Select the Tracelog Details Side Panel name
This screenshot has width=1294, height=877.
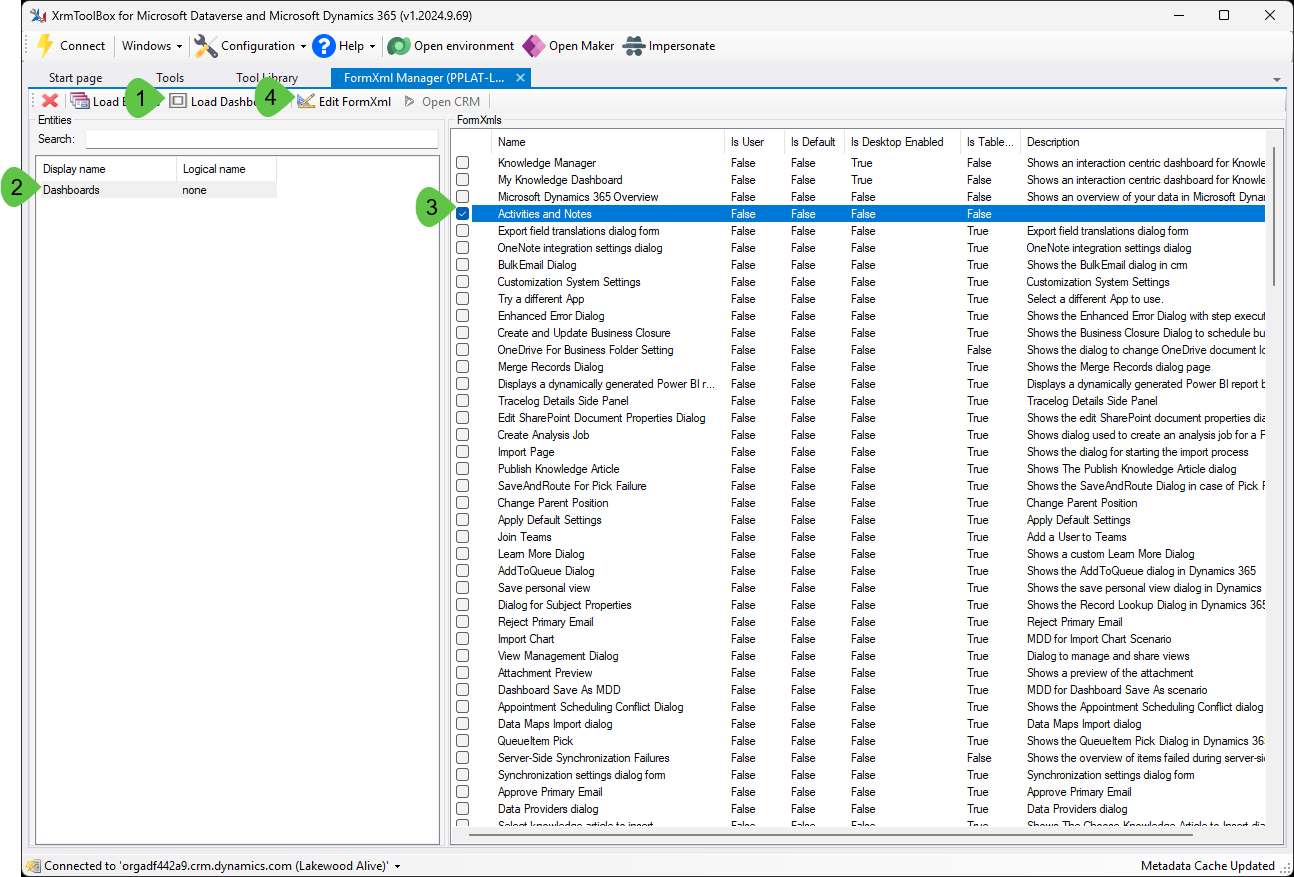pos(563,401)
